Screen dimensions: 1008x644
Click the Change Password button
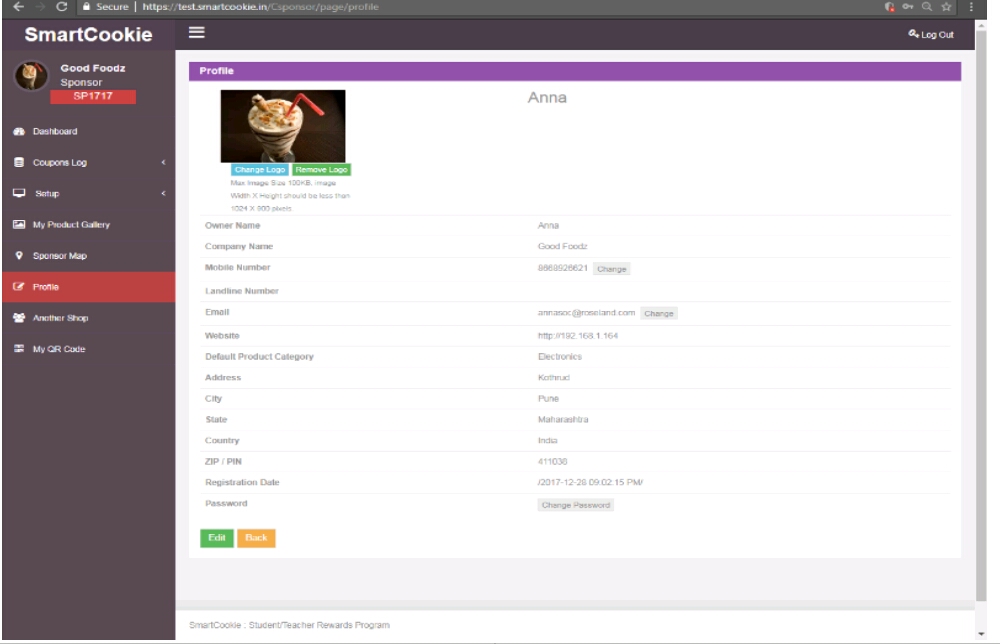click(x=575, y=505)
